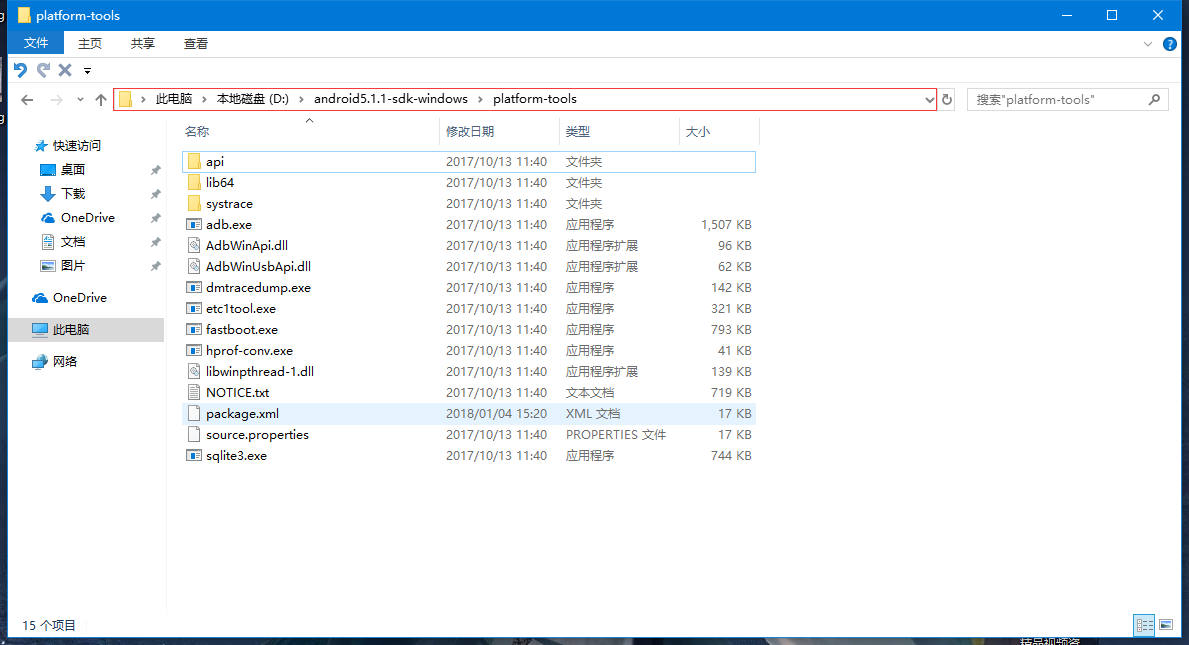Switch to details view layout icon
The width and height of the screenshot is (1189, 645).
1144,625
